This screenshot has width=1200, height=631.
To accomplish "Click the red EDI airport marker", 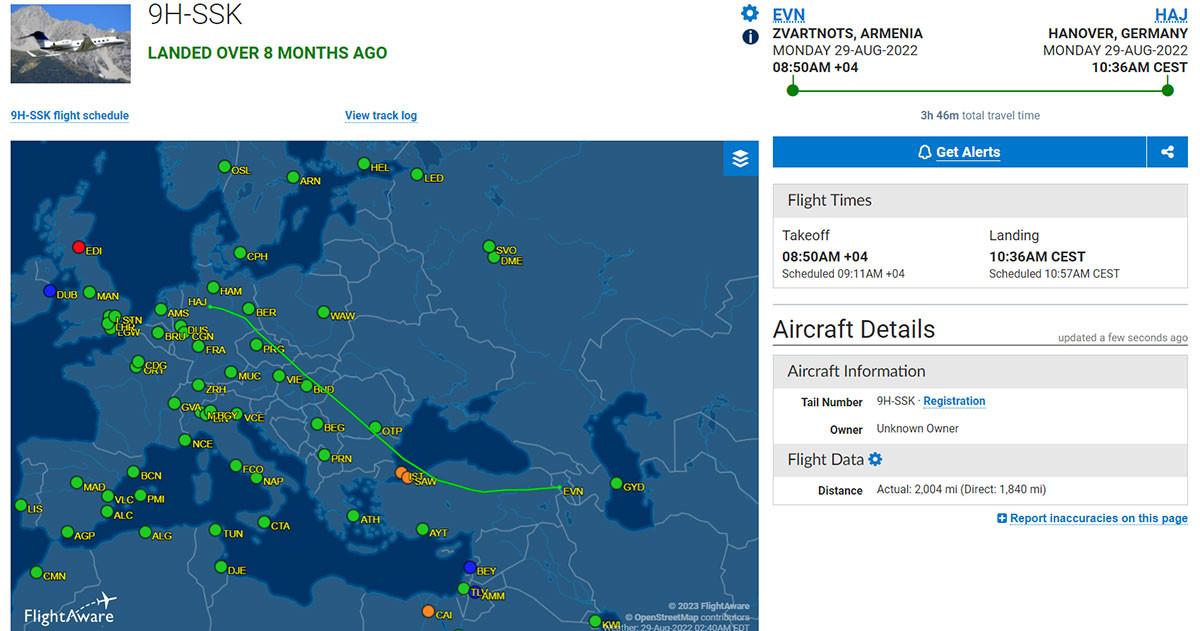I will click(79, 247).
